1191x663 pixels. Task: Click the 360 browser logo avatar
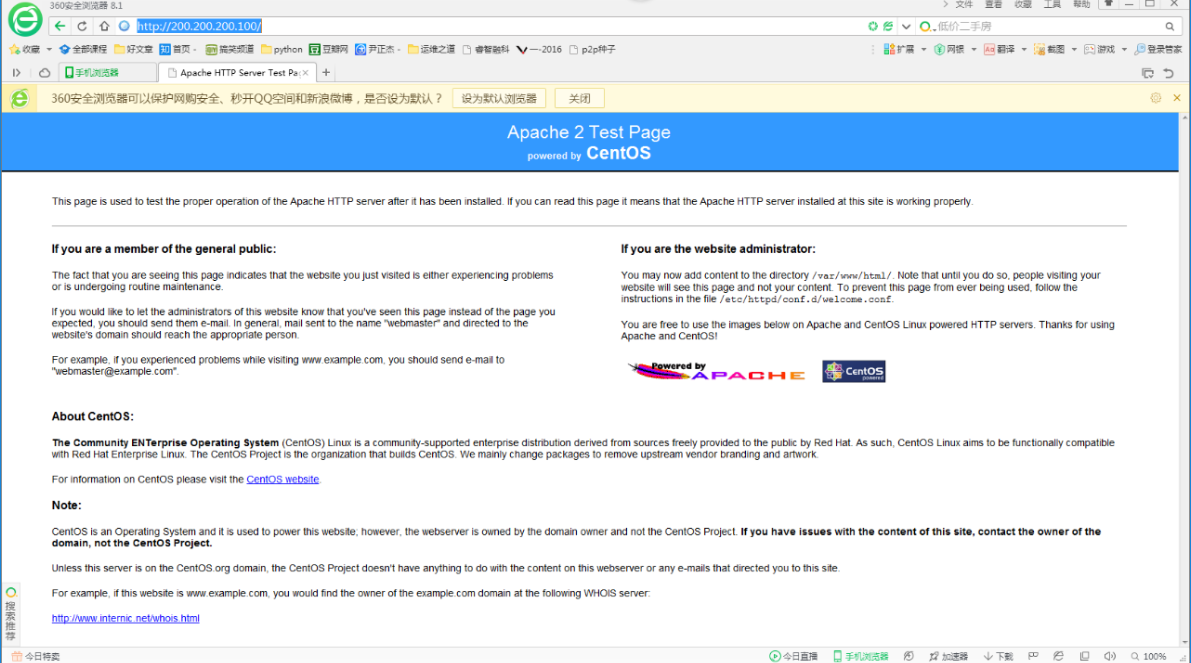pos(25,20)
